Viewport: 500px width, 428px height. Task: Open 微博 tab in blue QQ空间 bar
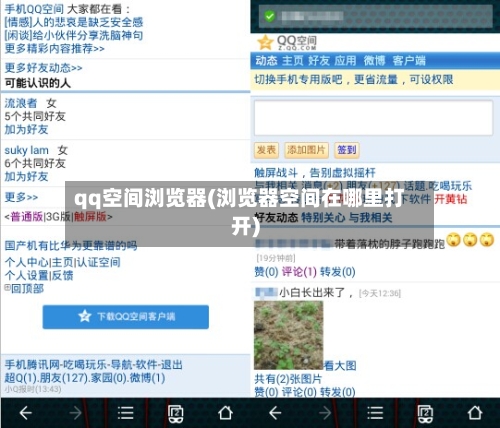click(374, 61)
